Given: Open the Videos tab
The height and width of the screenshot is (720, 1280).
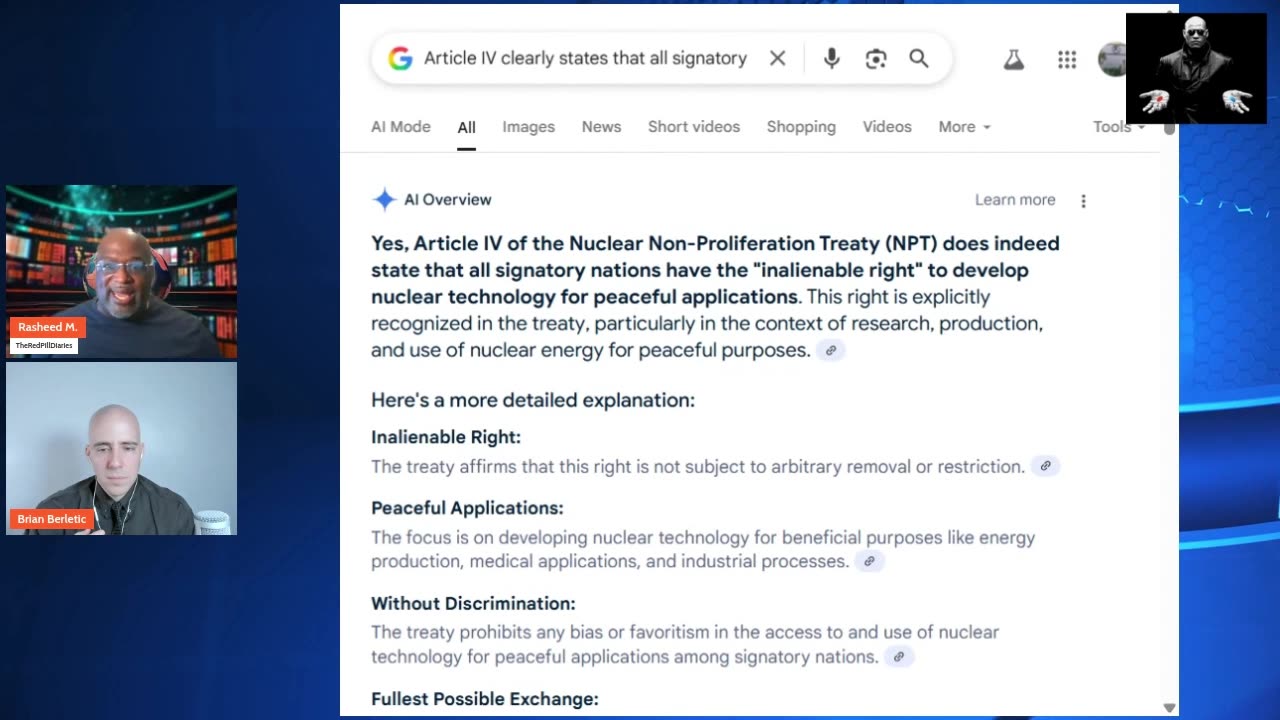Looking at the screenshot, I should pos(887,127).
